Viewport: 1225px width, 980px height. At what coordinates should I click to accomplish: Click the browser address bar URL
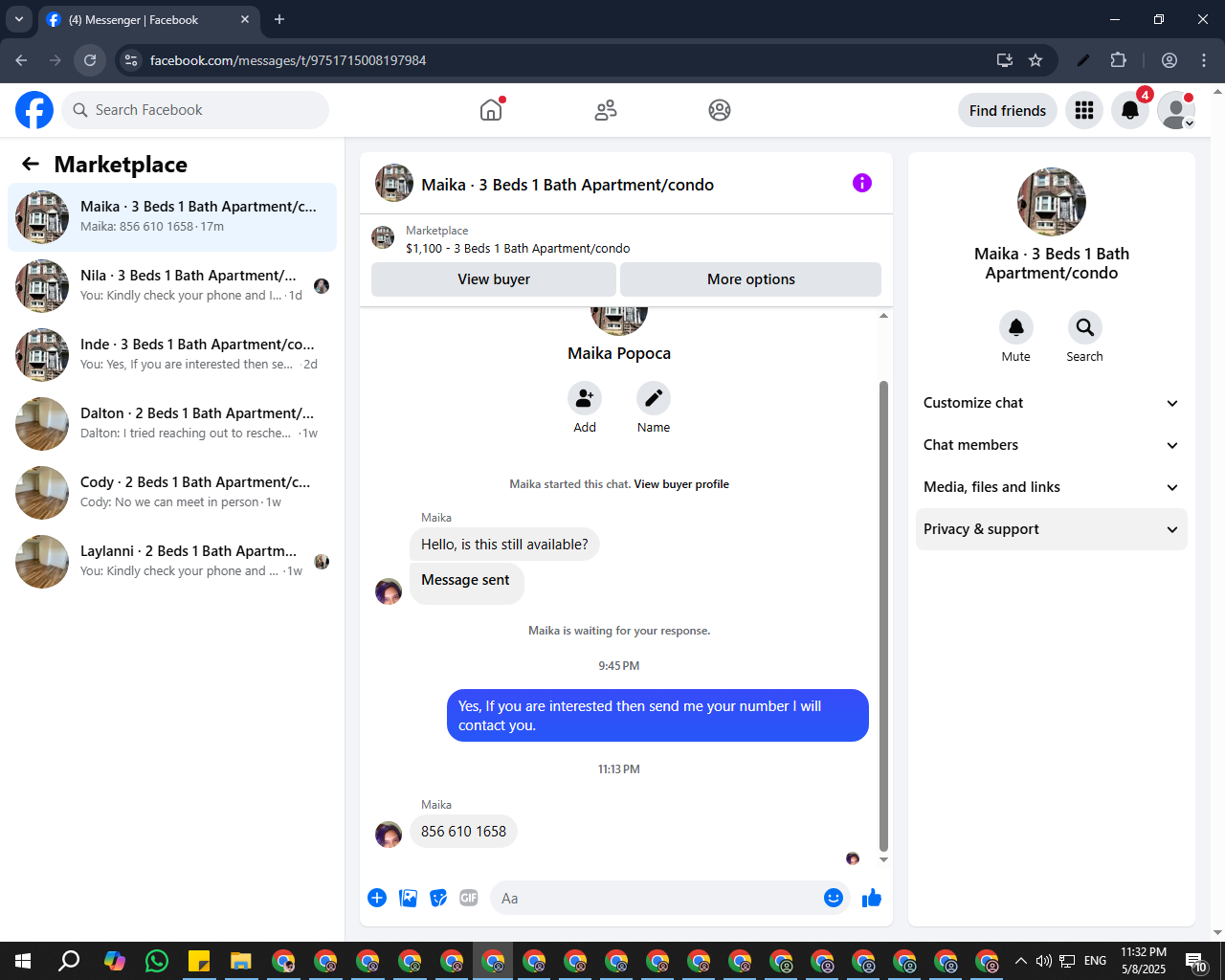pos(288,60)
